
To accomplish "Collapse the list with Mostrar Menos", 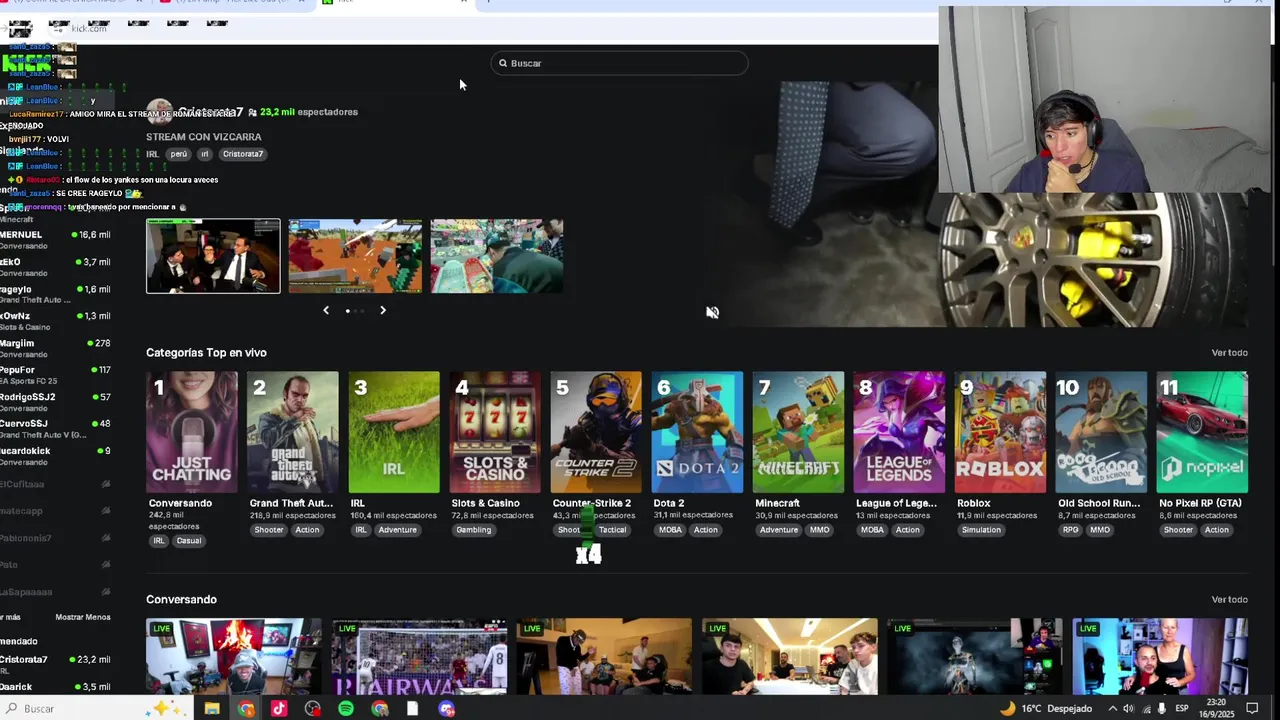I will coord(83,617).
